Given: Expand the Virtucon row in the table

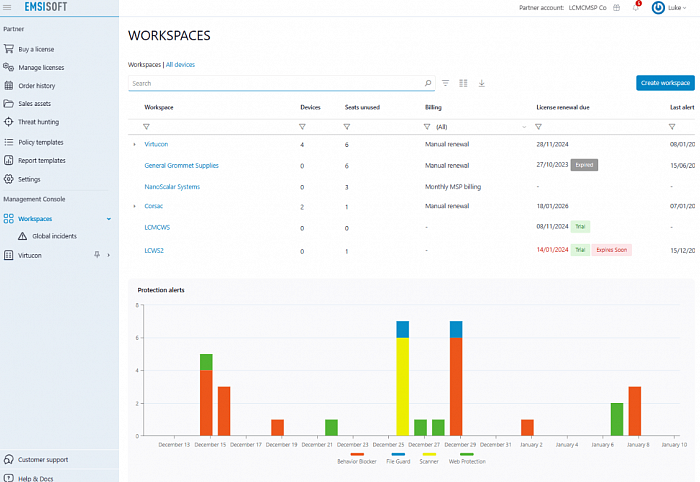Looking at the screenshot, I should (134, 144).
